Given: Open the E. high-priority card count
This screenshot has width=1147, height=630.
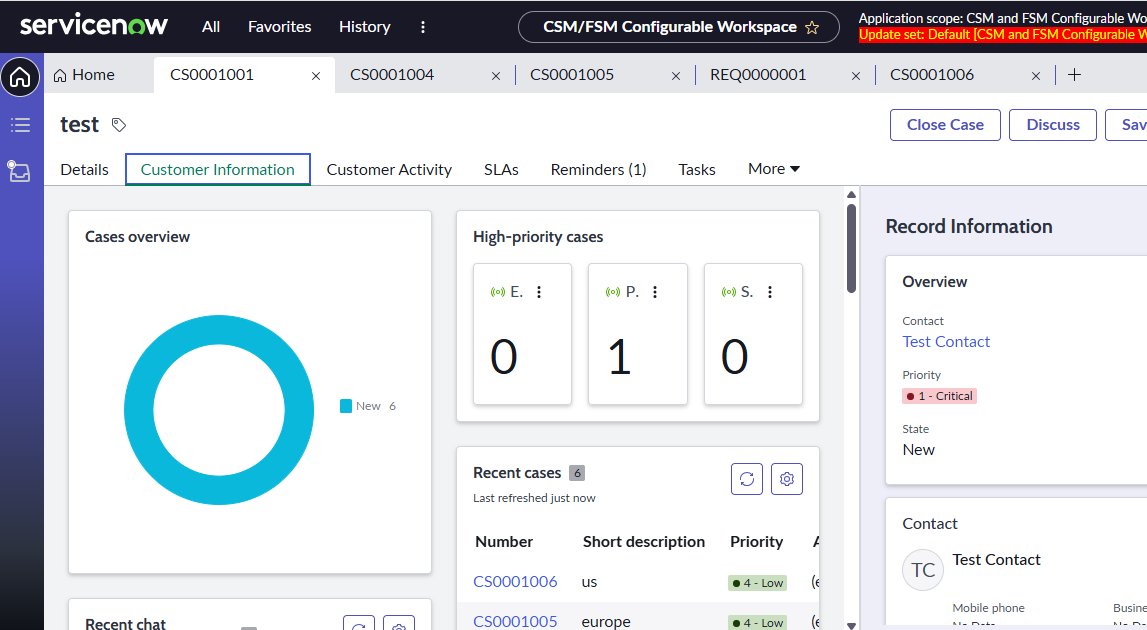Looking at the screenshot, I should tap(504, 357).
